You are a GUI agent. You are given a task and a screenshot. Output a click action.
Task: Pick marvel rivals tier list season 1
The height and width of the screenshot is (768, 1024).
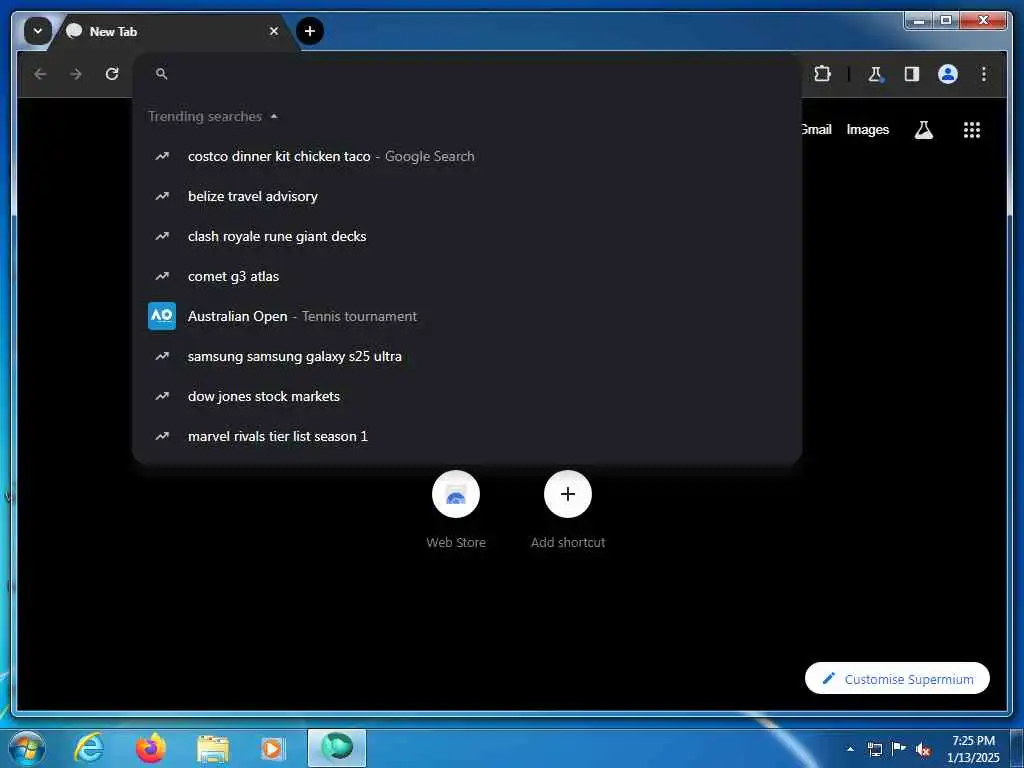[x=467, y=436]
